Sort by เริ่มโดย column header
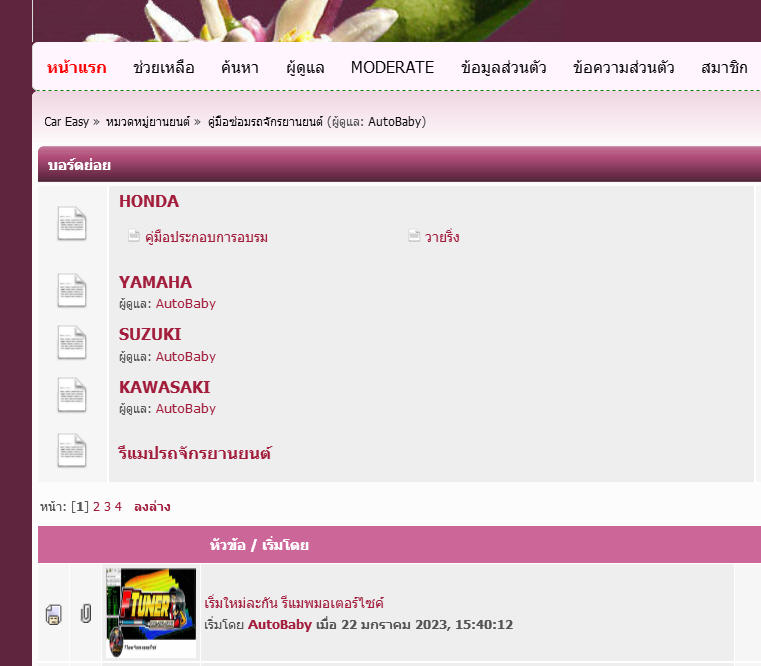Image resolution: width=761 pixels, height=666 pixels. (x=285, y=545)
